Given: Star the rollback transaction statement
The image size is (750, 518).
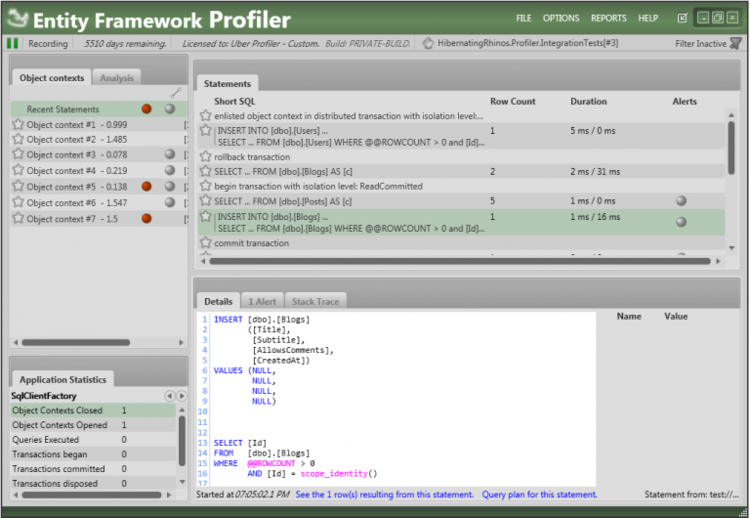Looking at the screenshot, I should [x=206, y=157].
